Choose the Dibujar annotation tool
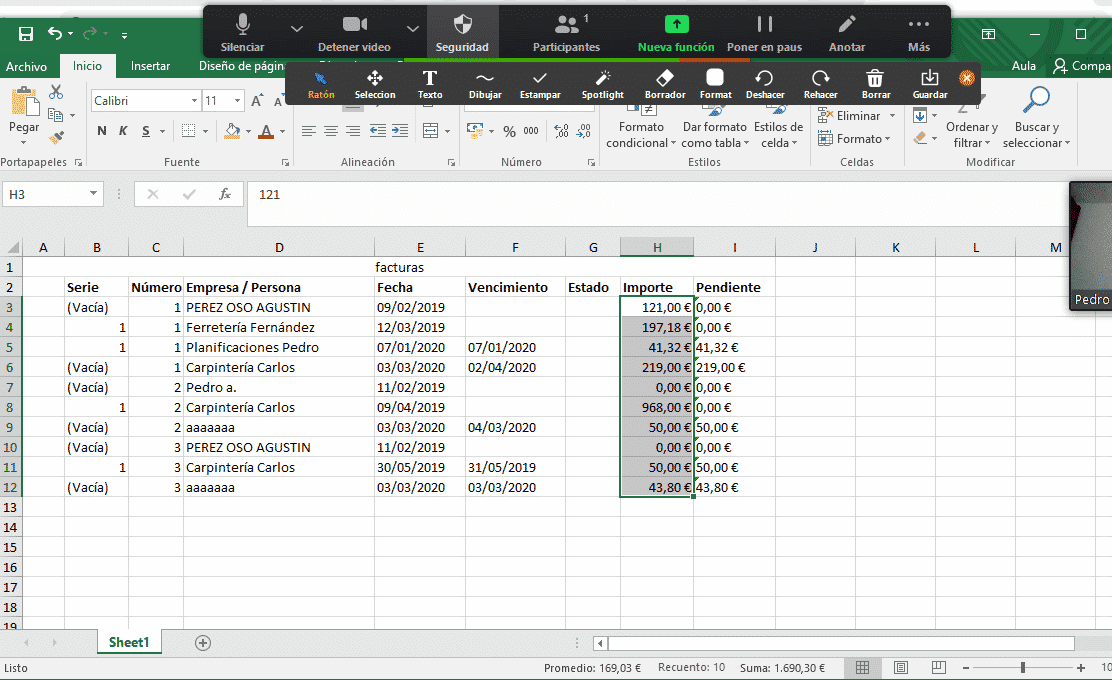 [485, 84]
